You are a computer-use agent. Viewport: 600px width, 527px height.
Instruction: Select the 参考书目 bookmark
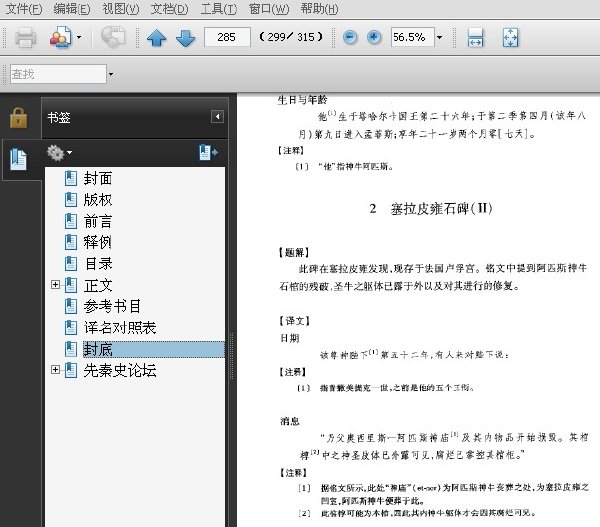click(112, 306)
